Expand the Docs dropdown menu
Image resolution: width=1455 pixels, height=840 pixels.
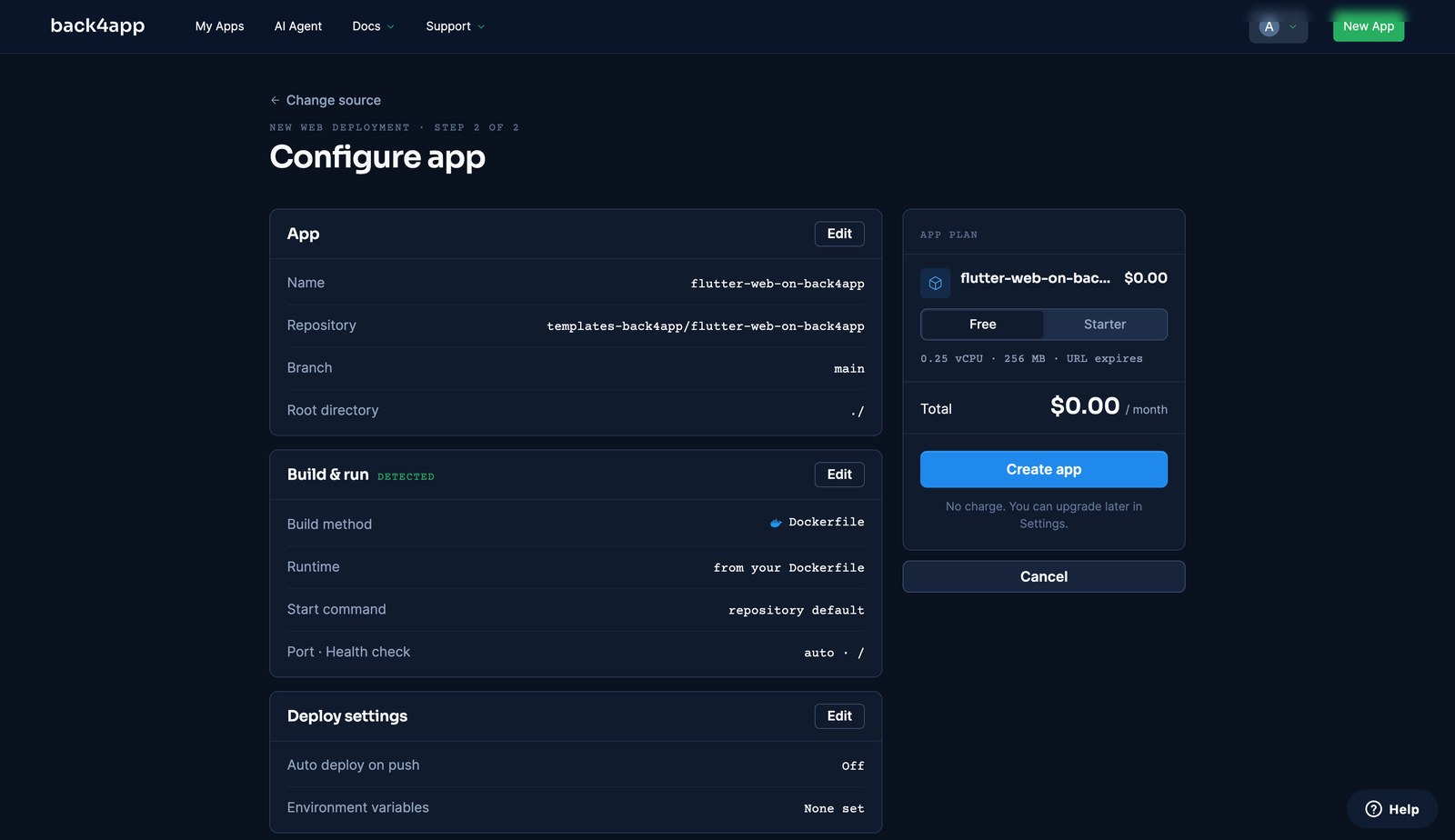point(373,26)
